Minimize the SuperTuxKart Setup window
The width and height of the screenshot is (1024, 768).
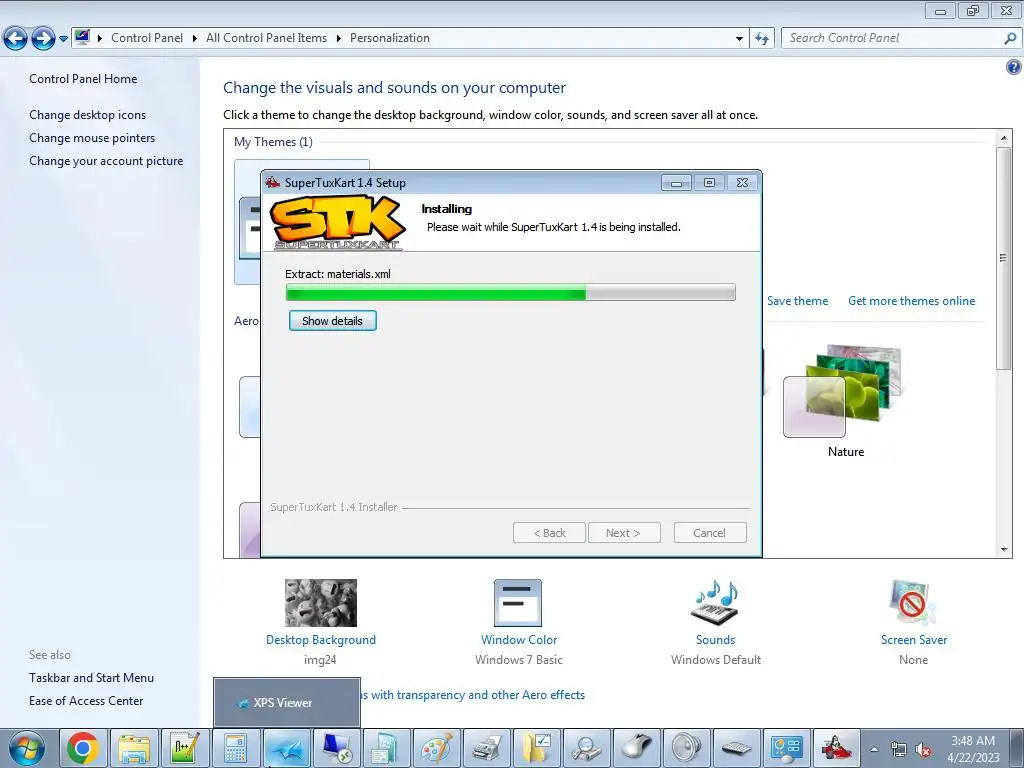pyautogui.click(x=676, y=183)
